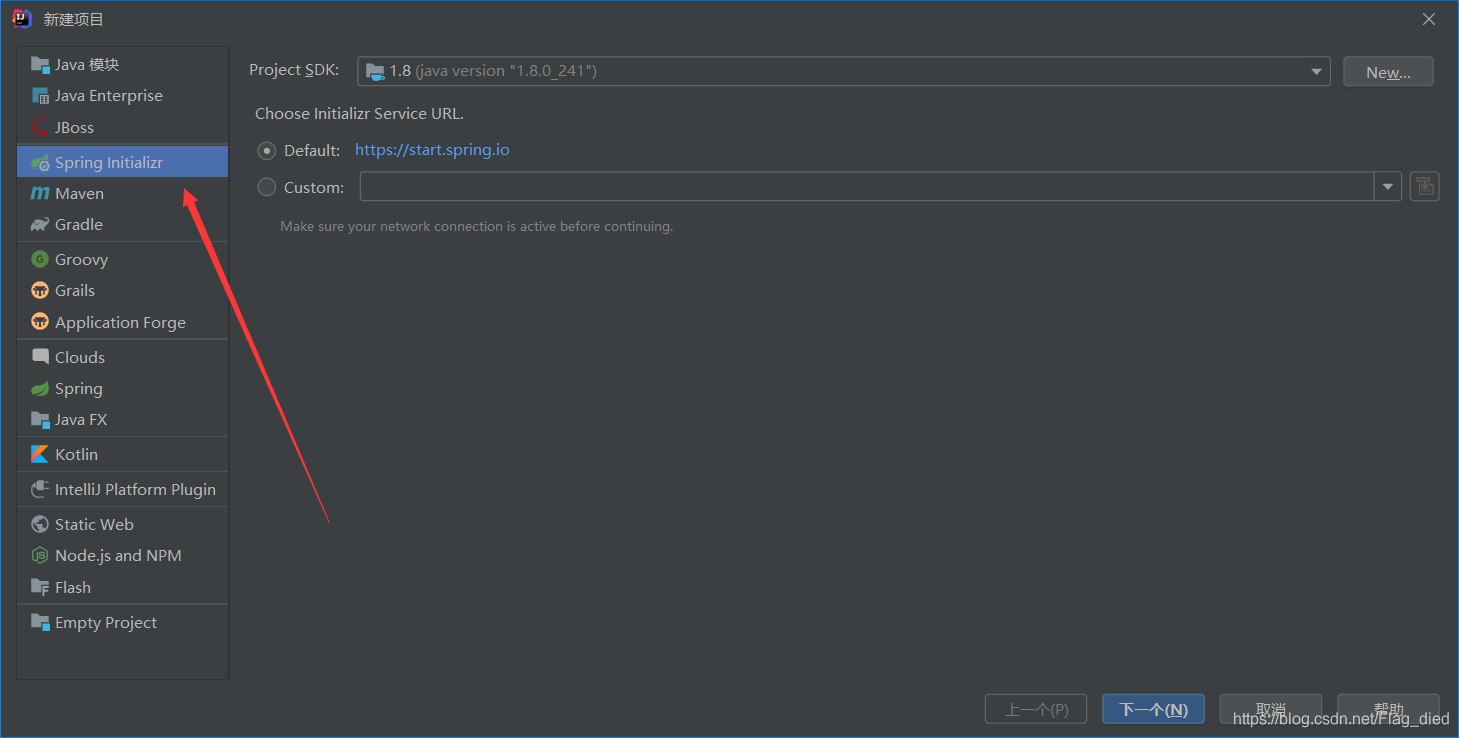
Task: Click the Kotlin logo icon
Action: [x=40, y=454]
